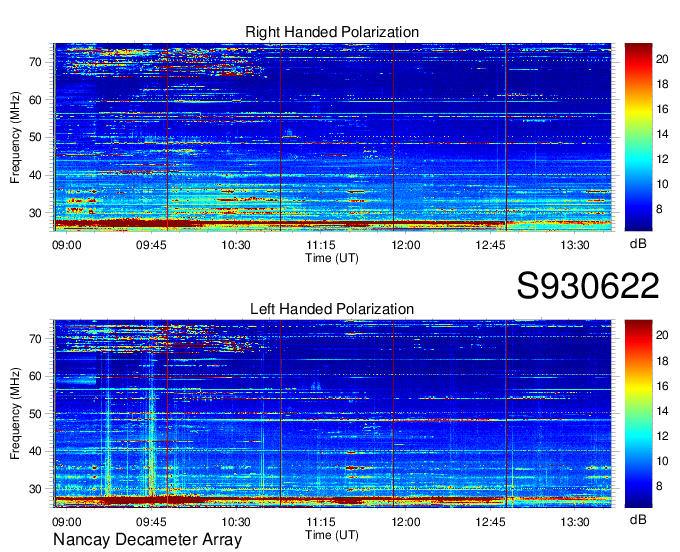Click the 13:30 tick under Right Handed plot

[x=575, y=245]
